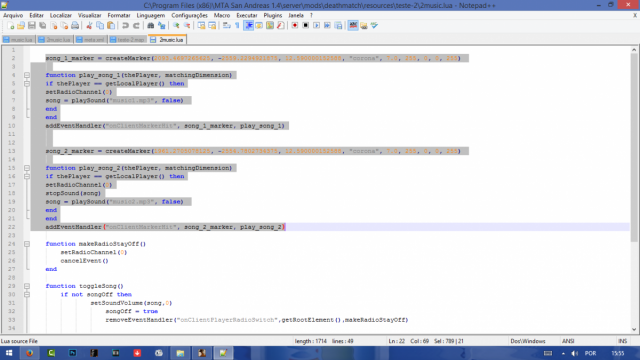
Task: Open Find with the binoculars icon
Action: (x=151, y=26)
